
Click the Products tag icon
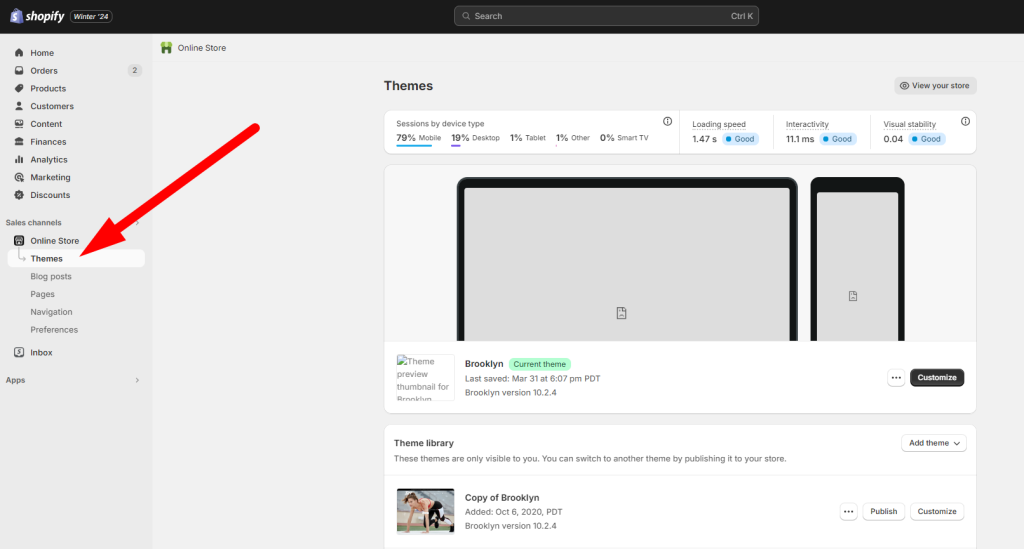tap(19, 88)
